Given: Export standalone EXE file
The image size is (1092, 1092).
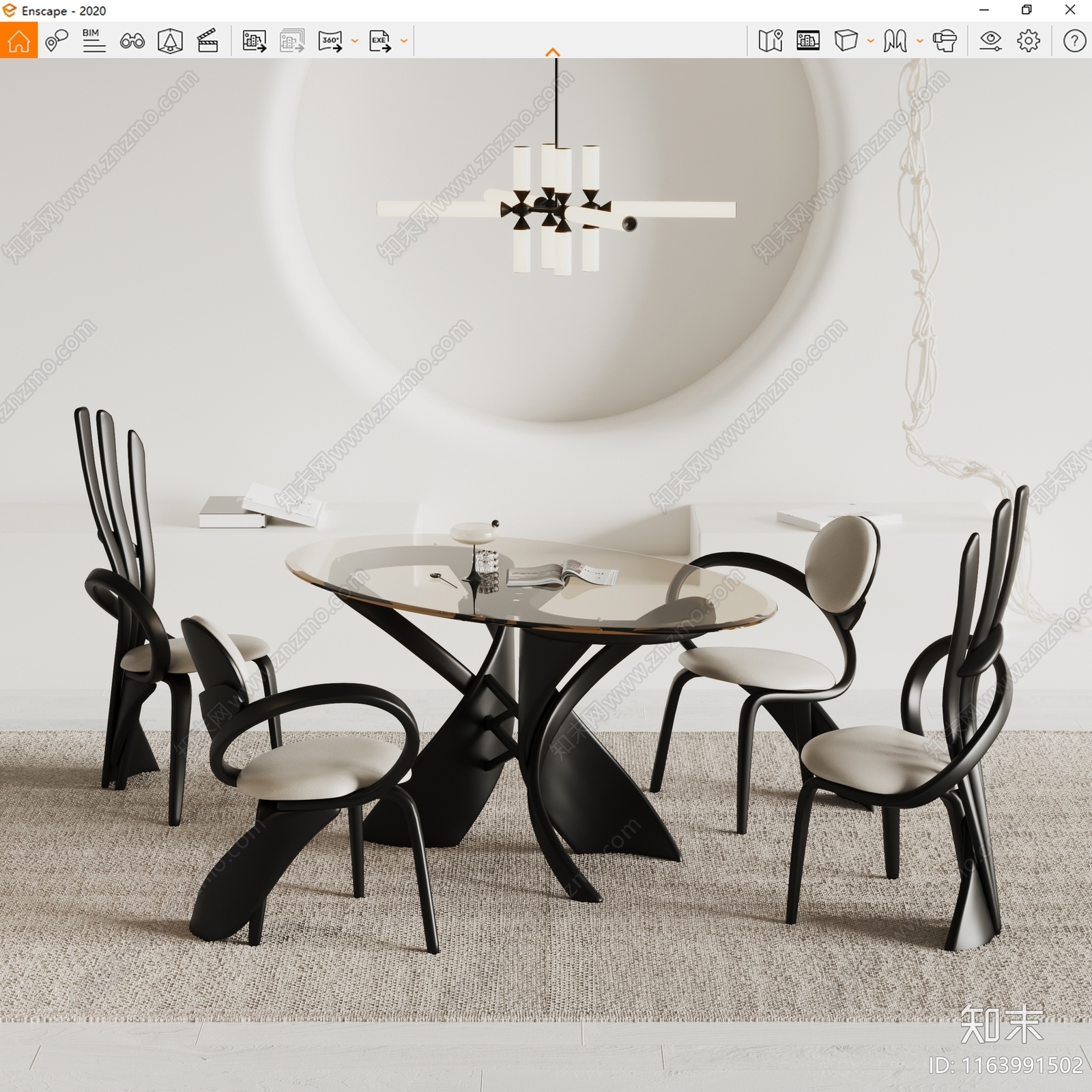Looking at the screenshot, I should click(x=380, y=41).
